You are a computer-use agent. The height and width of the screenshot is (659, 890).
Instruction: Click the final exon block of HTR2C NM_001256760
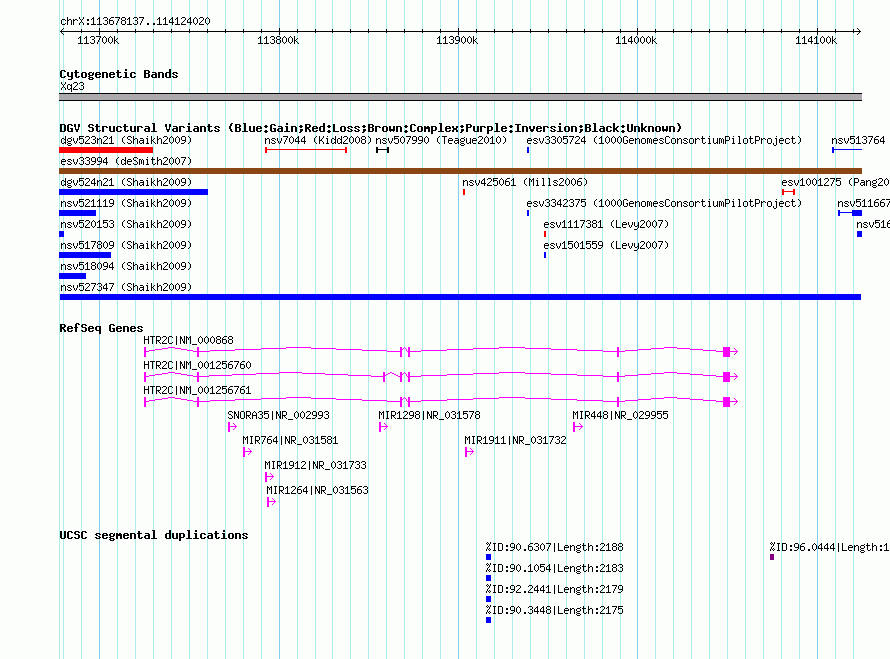727,377
